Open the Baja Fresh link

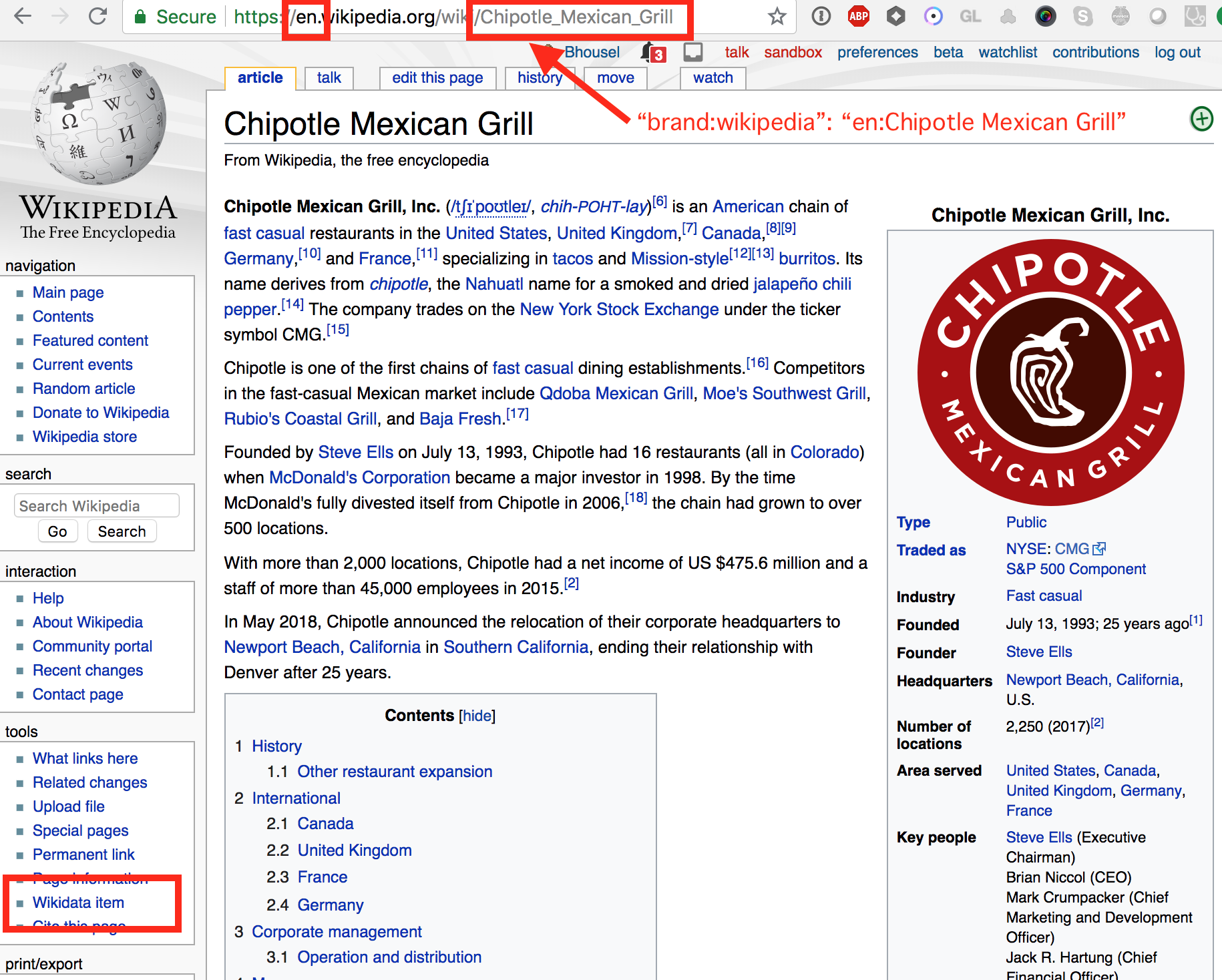pyautogui.click(x=460, y=419)
